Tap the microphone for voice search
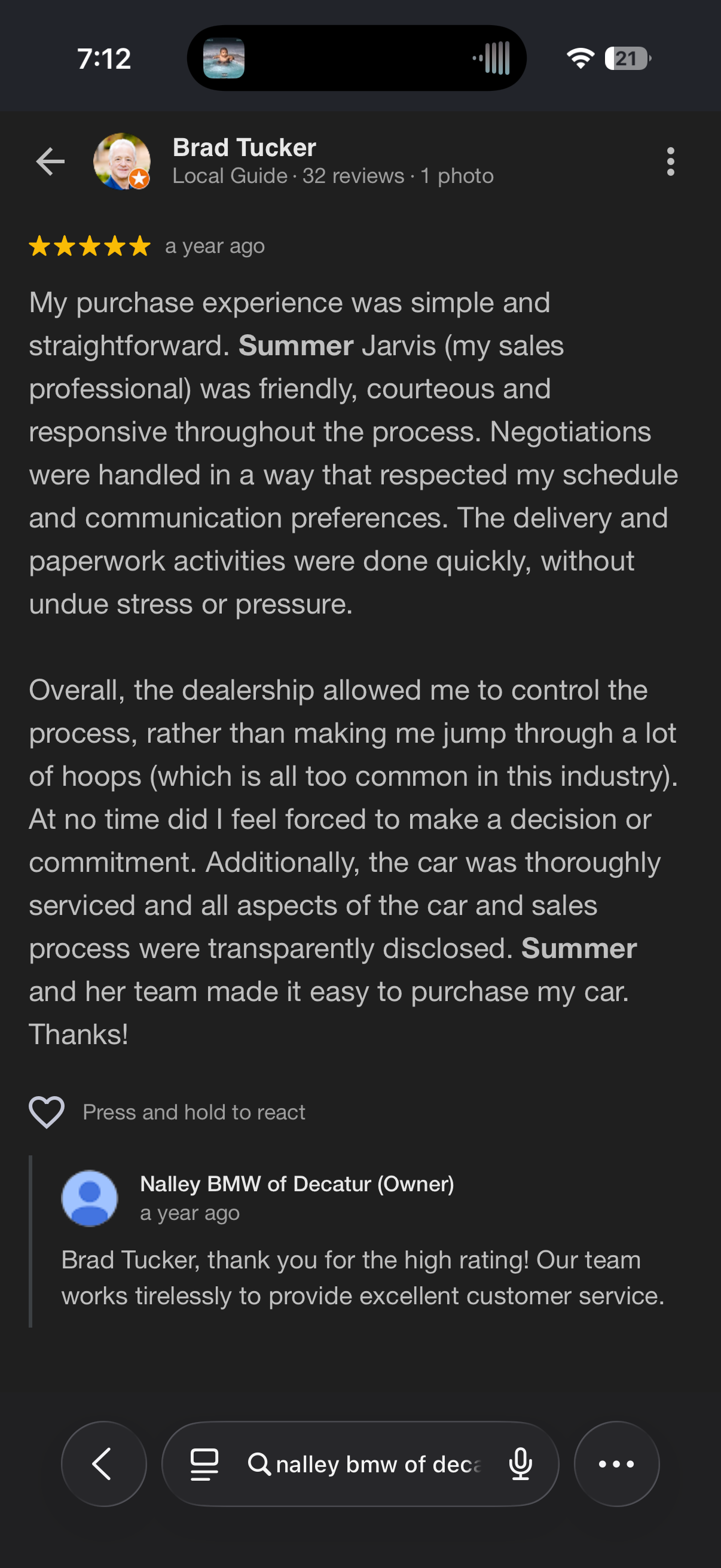 click(521, 1465)
